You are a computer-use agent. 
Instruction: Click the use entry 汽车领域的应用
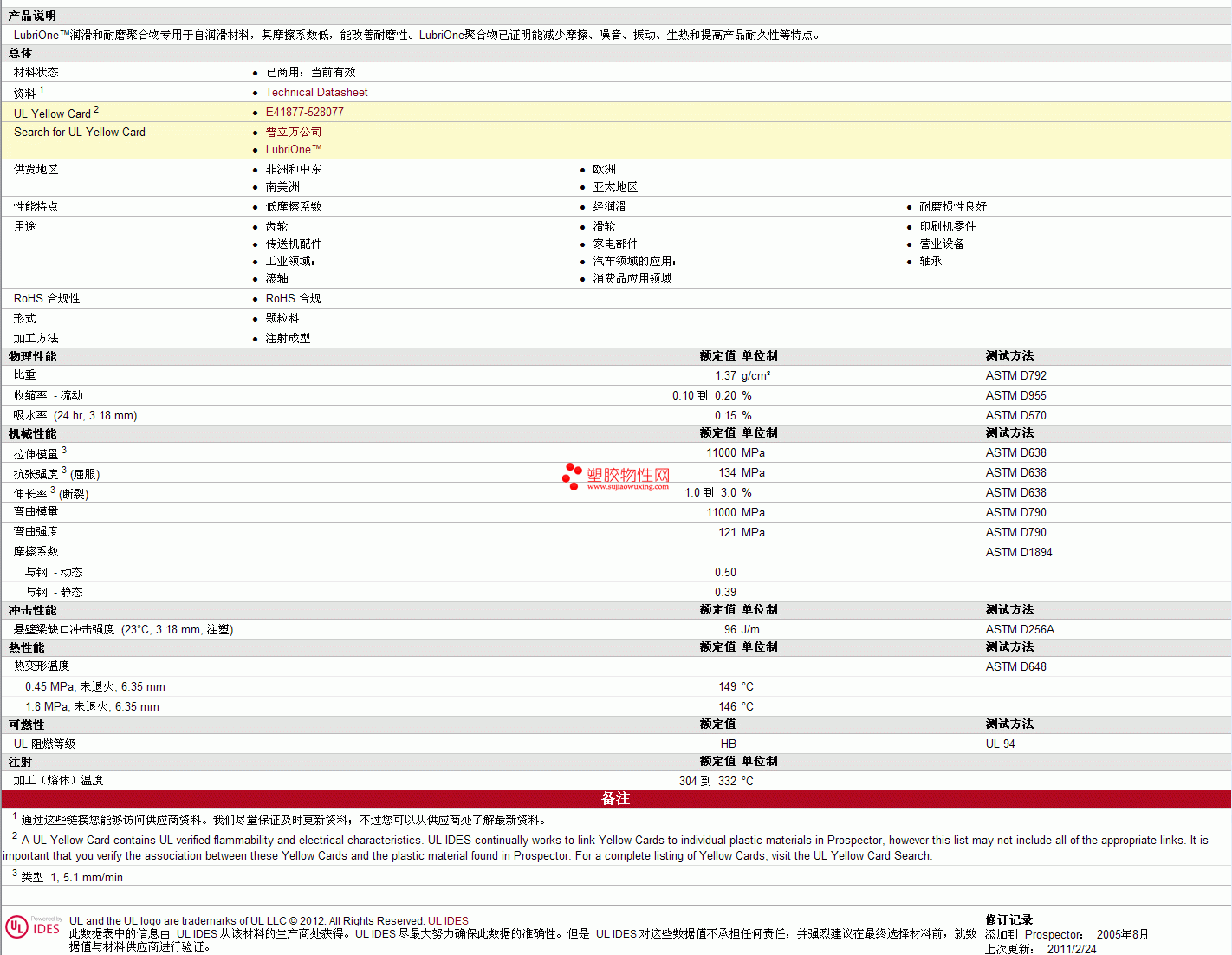click(x=634, y=261)
